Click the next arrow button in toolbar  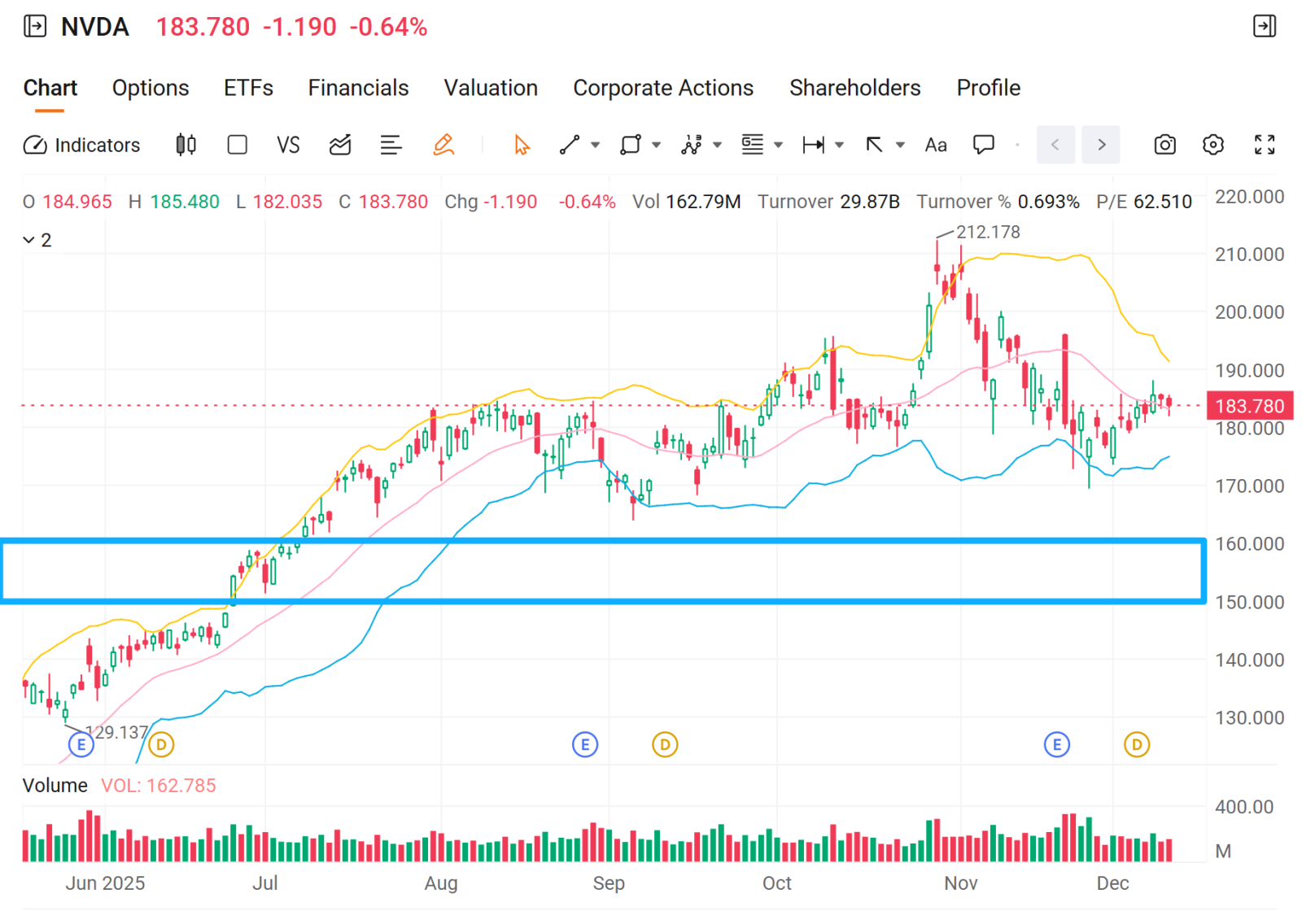[x=1101, y=145]
